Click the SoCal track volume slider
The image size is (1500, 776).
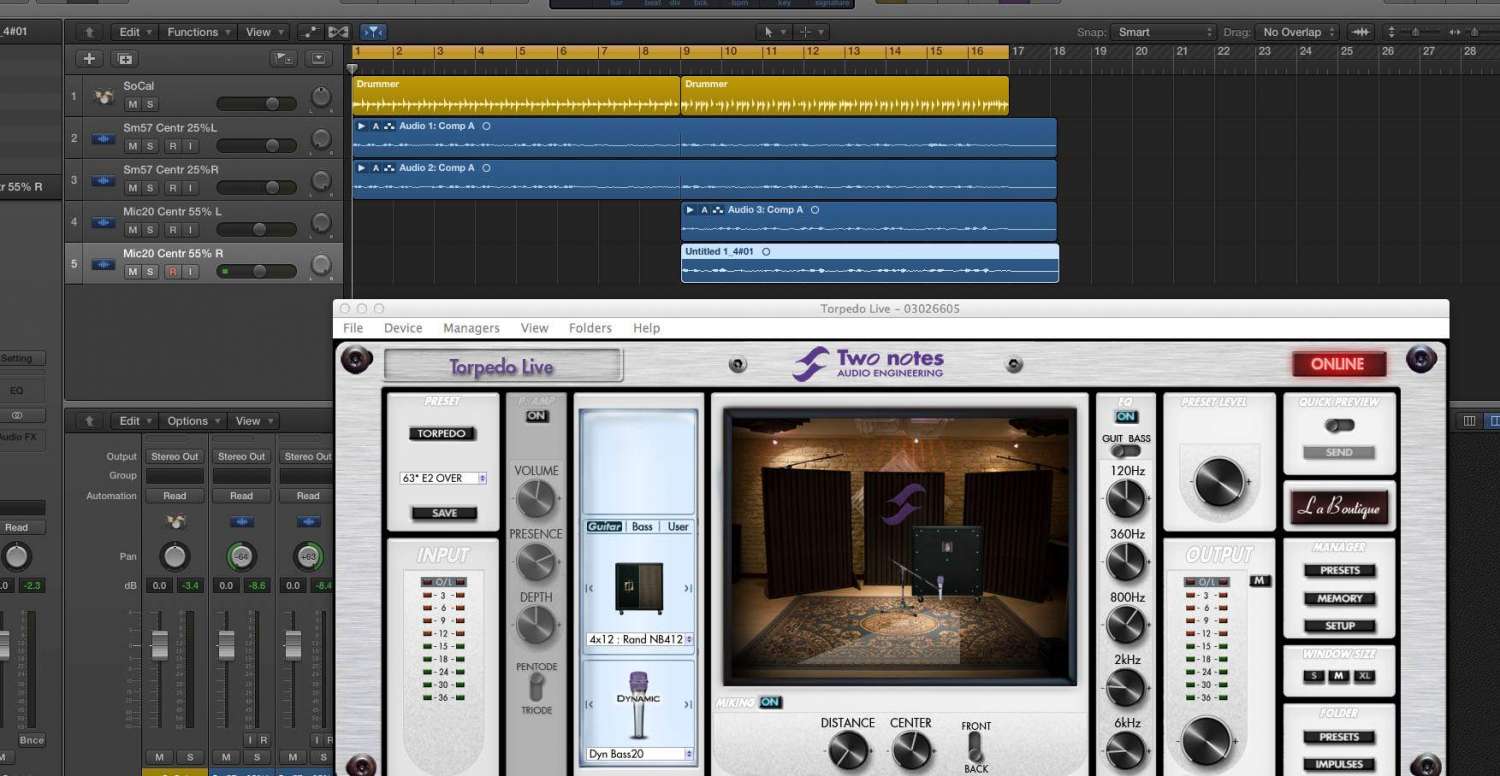coord(257,104)
